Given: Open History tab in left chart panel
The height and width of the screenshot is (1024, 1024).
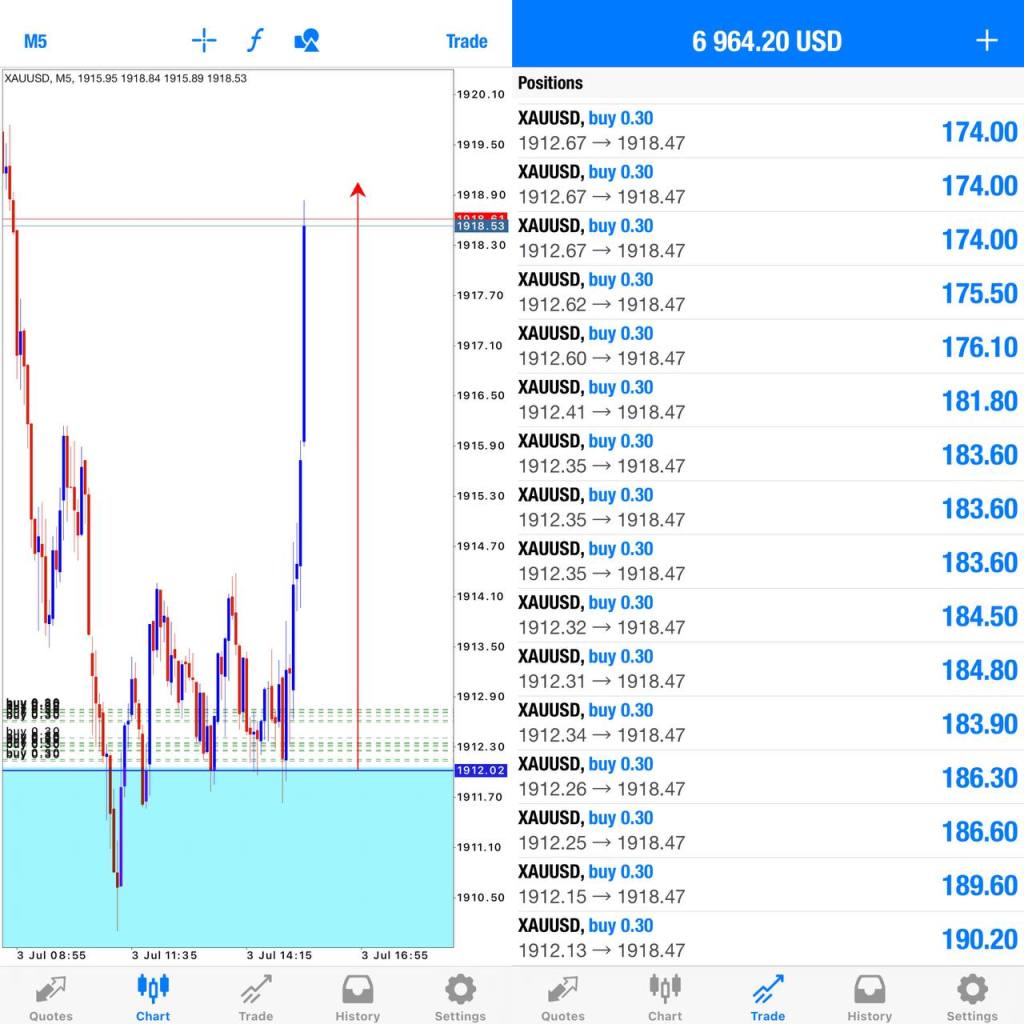Looking at the screenshot, I should tap(357, 997).
